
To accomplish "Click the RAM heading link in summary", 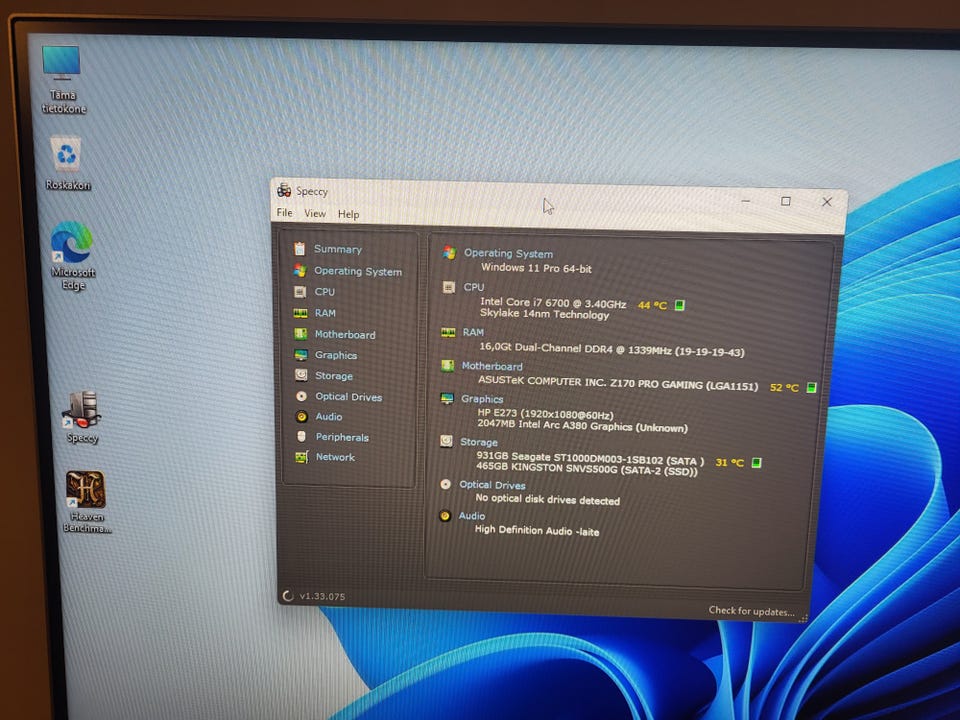I will [x=473, y=332].
